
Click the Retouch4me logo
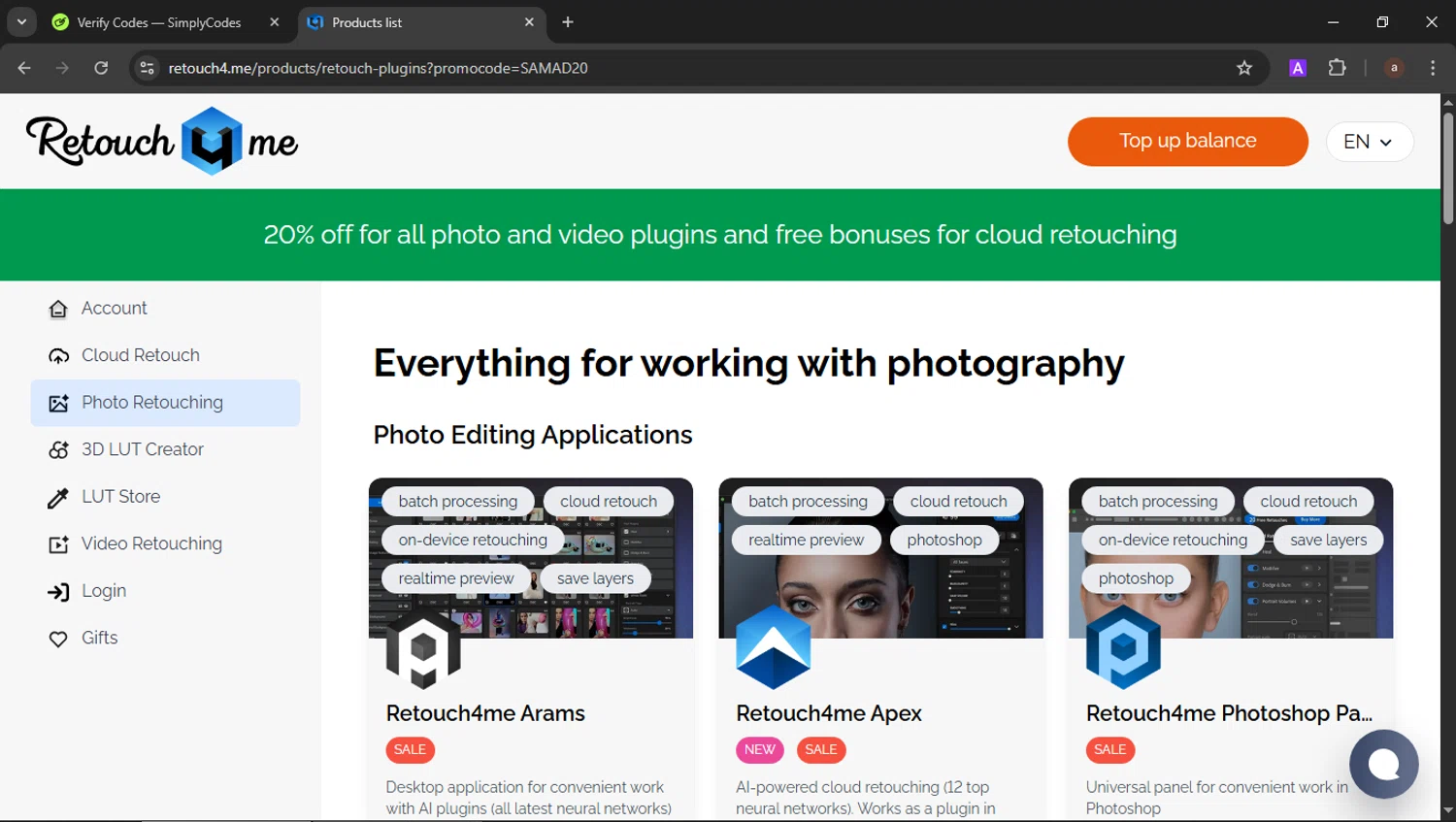tap(162, 142)
